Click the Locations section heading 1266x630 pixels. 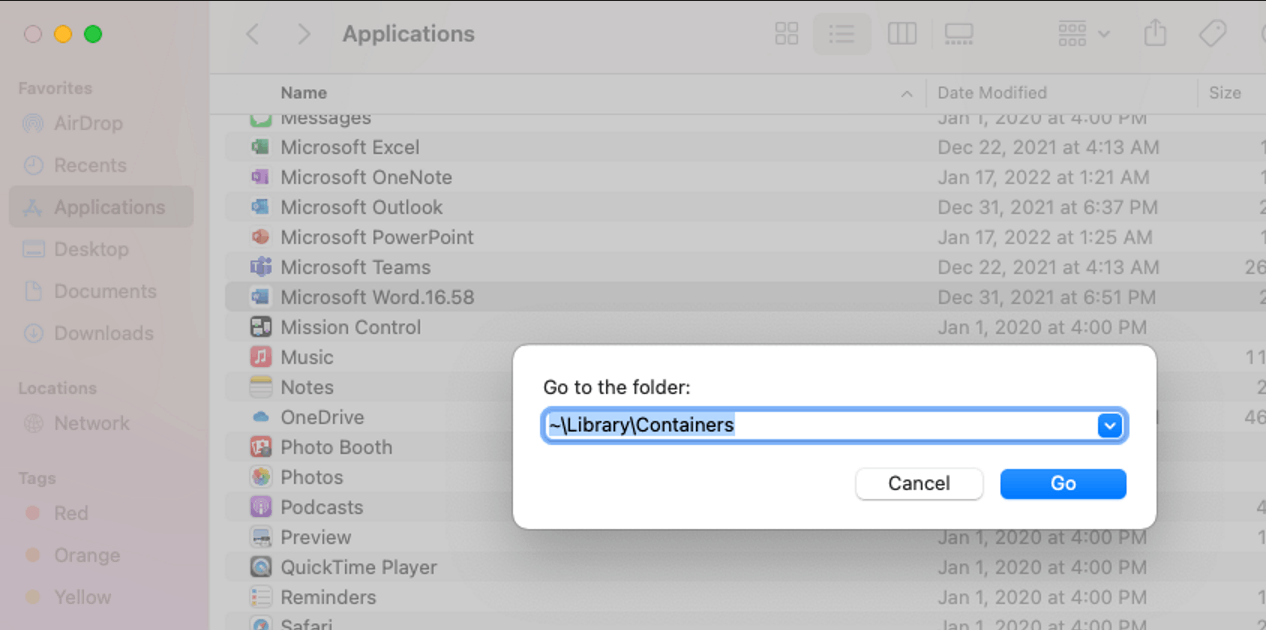57,388
